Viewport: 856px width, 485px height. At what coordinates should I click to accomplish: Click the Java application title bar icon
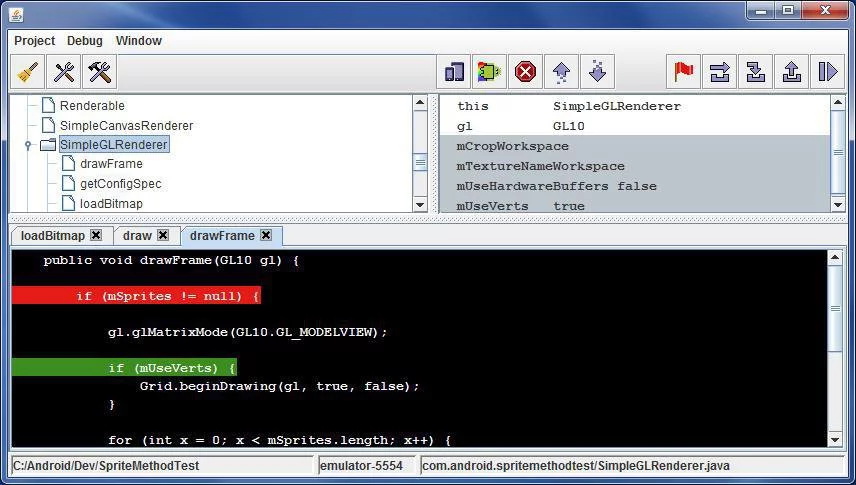tap(16, 15)
